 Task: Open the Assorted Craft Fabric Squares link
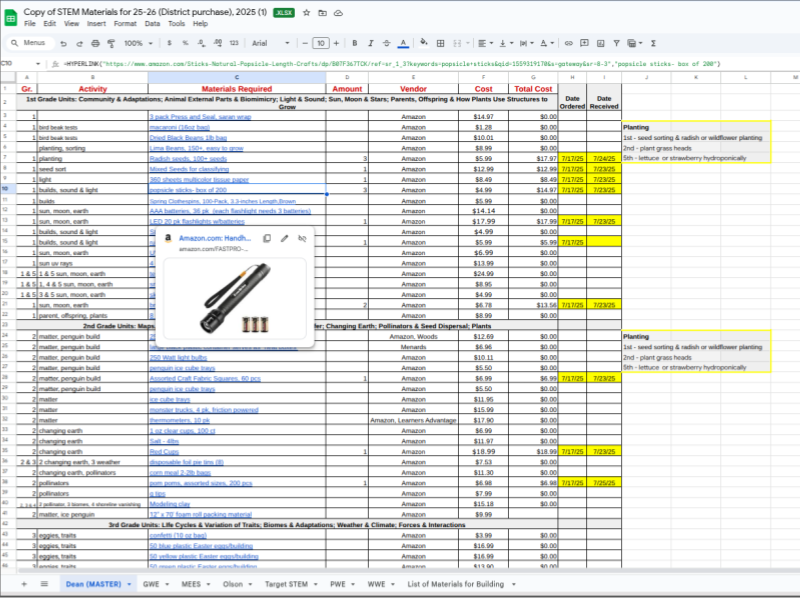(205, 379)
